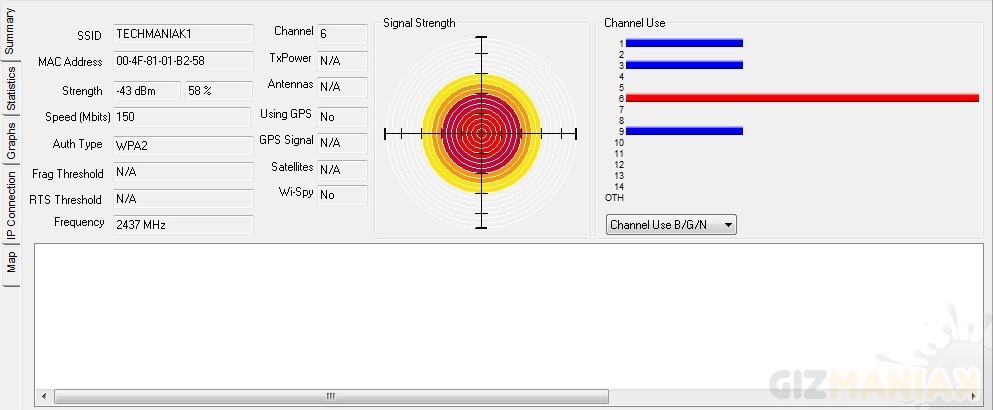Image resolution: width=993 pixels, height=410 pixels.
Task: Click the Summary tab
Action: pos(11,34)
